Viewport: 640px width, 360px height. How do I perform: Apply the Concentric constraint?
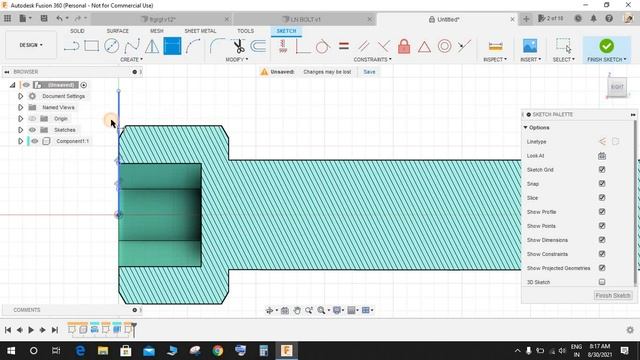point(444,46)
